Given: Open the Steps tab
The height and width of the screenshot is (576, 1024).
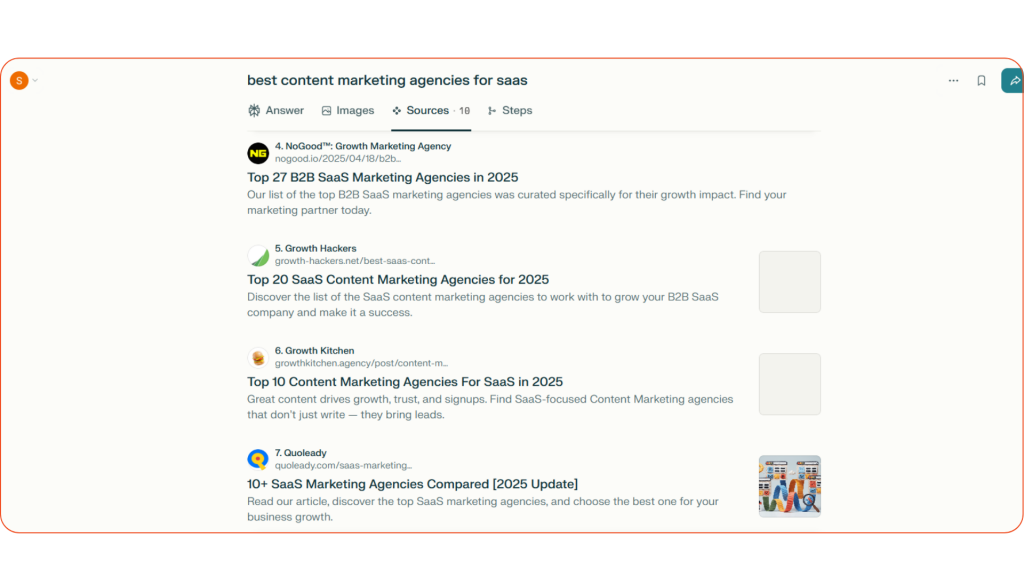Looking at the screenshot, I should (x=510, y=111).
